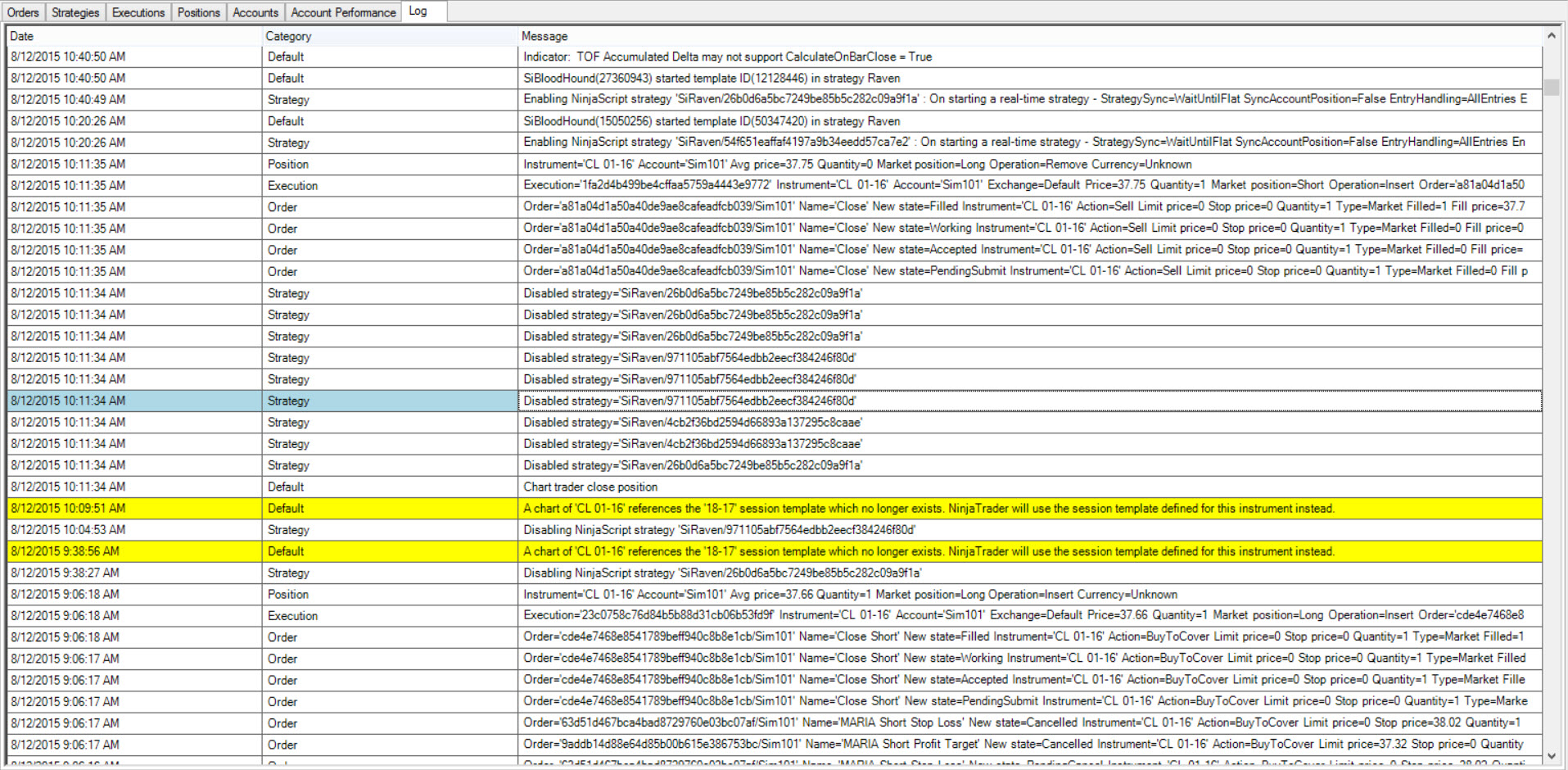Click the scrollbar down arrow

[1552, 756]
